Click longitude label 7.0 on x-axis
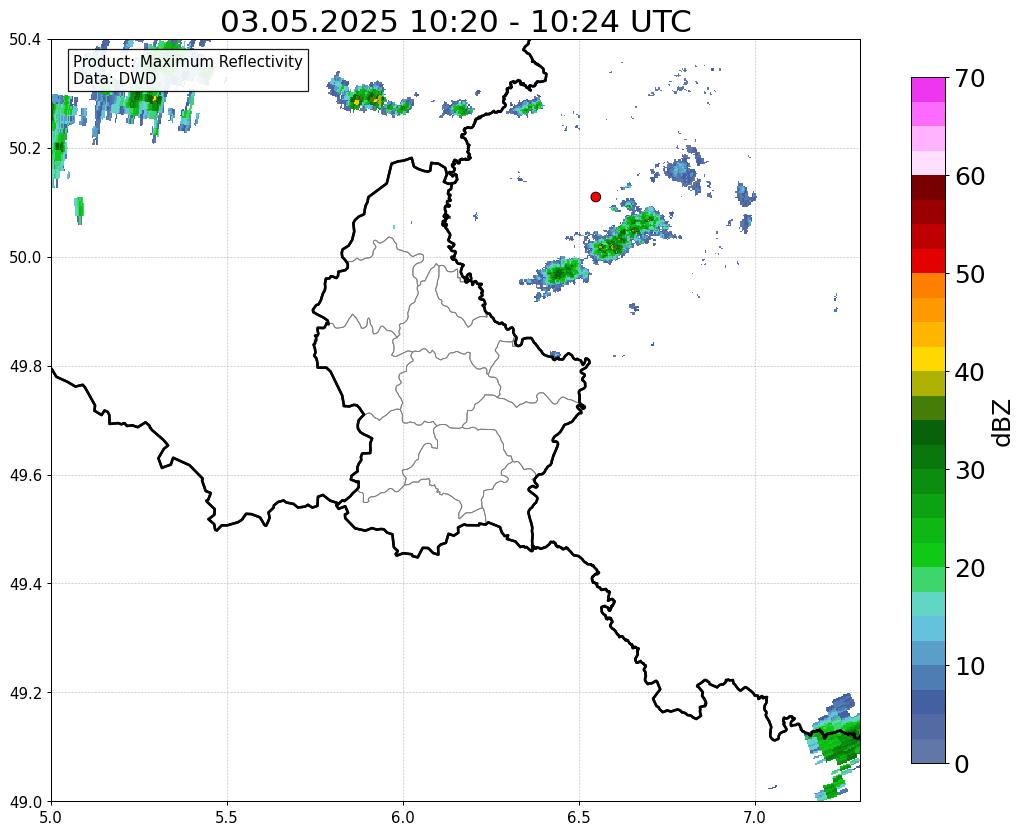The width and height of the screenshot is (1023, 834). [755, 817]
